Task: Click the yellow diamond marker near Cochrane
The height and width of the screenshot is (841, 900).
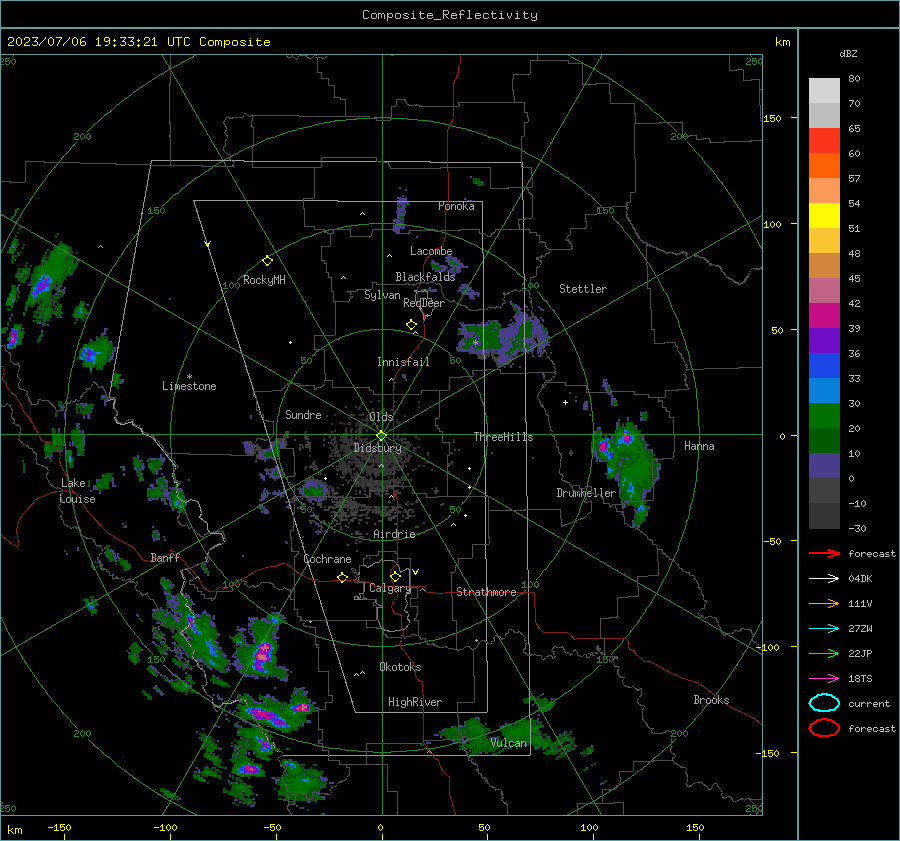Action: tap(342, 578)
